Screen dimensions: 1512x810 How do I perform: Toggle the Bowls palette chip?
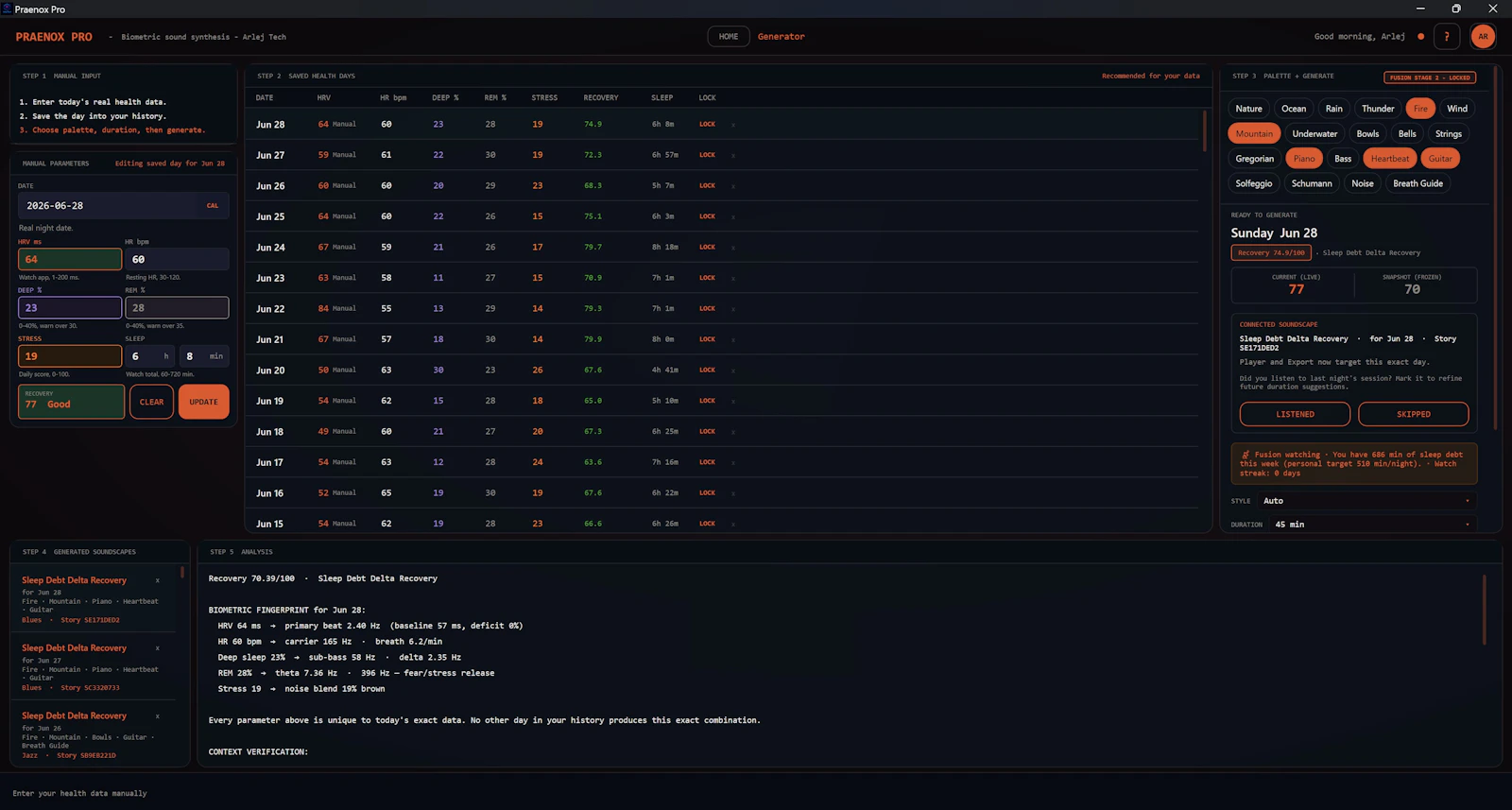(x=1367, y=134)
